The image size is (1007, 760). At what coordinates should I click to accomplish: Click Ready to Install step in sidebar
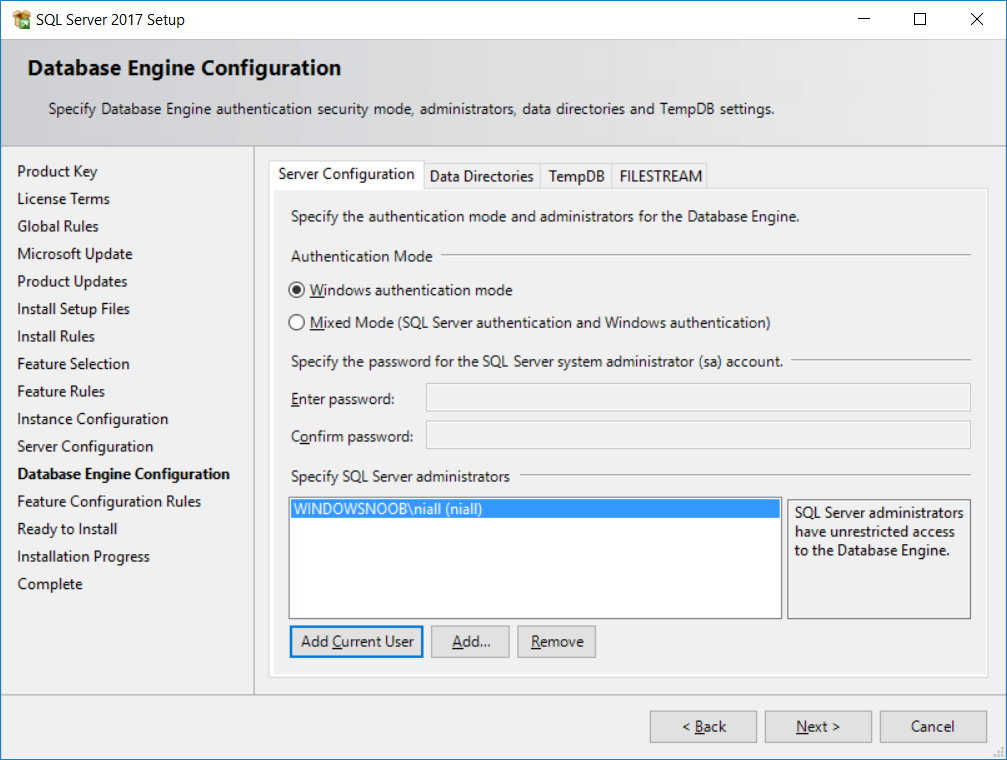tap(67, 529)
